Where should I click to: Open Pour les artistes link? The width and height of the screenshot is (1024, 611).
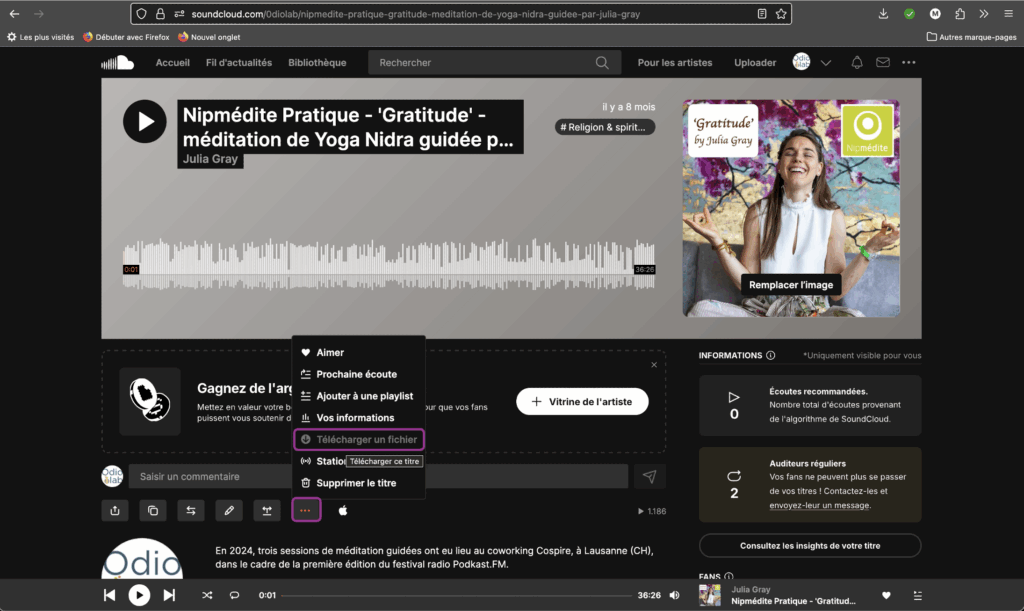675,63
